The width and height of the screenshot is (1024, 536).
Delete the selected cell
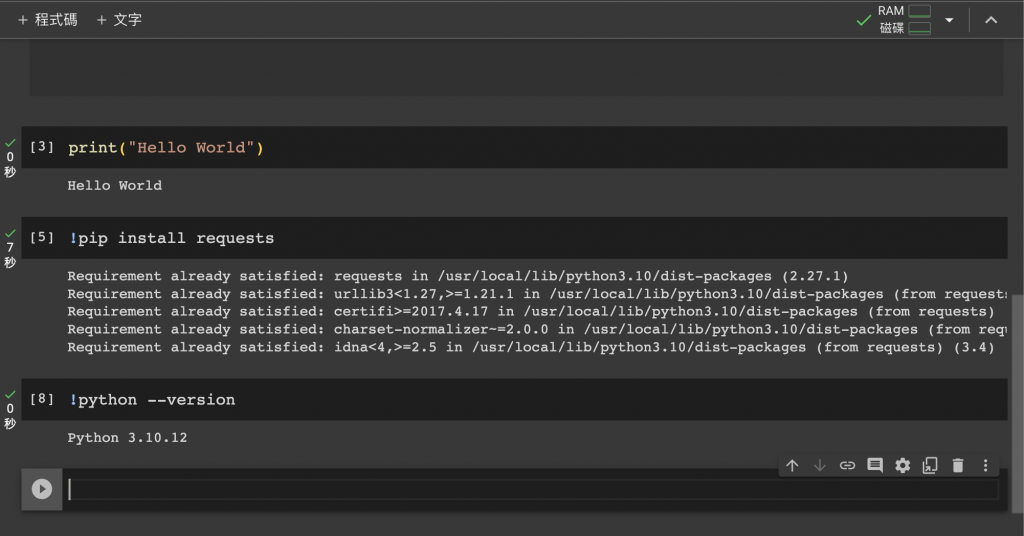[958, 465]
